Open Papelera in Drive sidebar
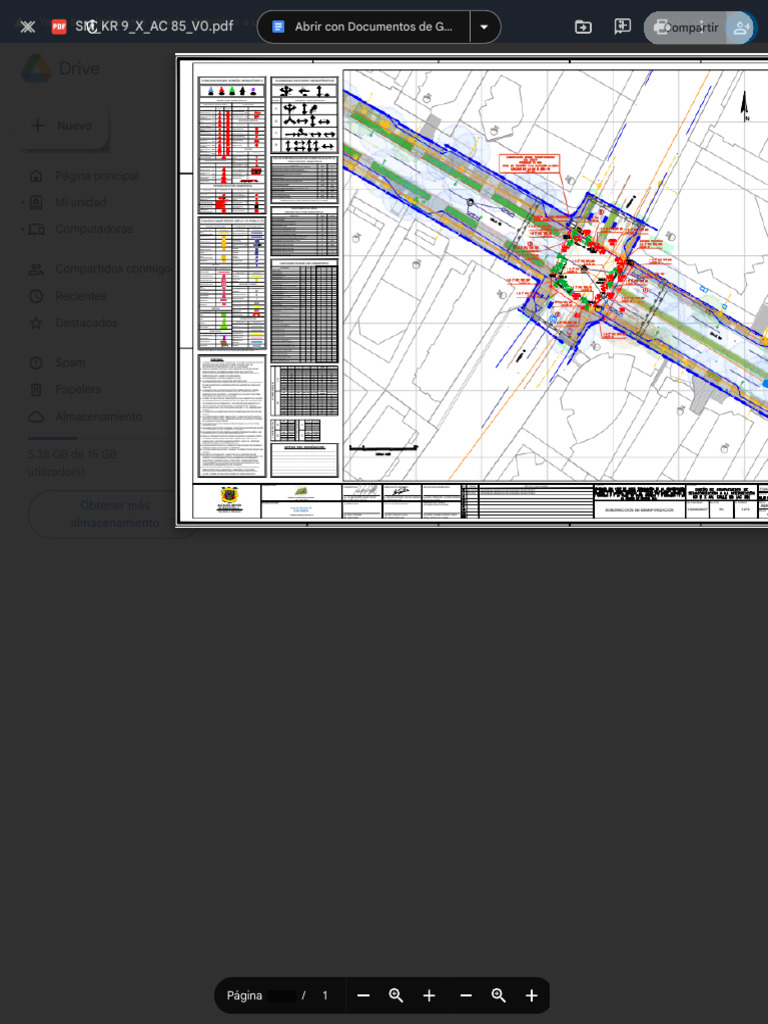The height and width of the screenshot is (1024, 768). coord(78,389)
